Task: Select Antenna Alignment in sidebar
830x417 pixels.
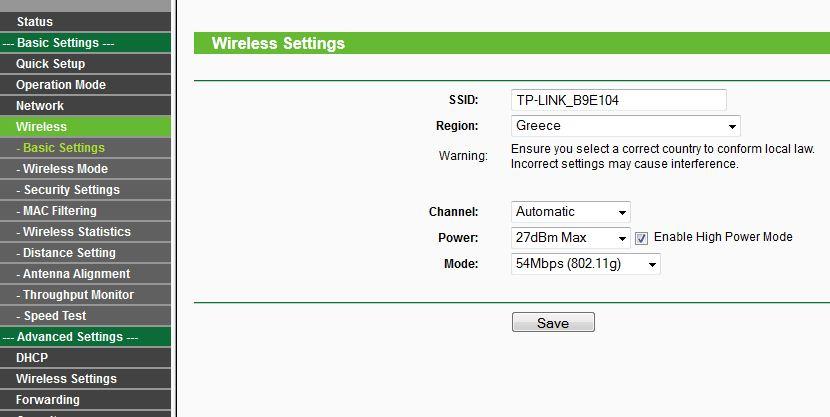Action: coord(85,274)
